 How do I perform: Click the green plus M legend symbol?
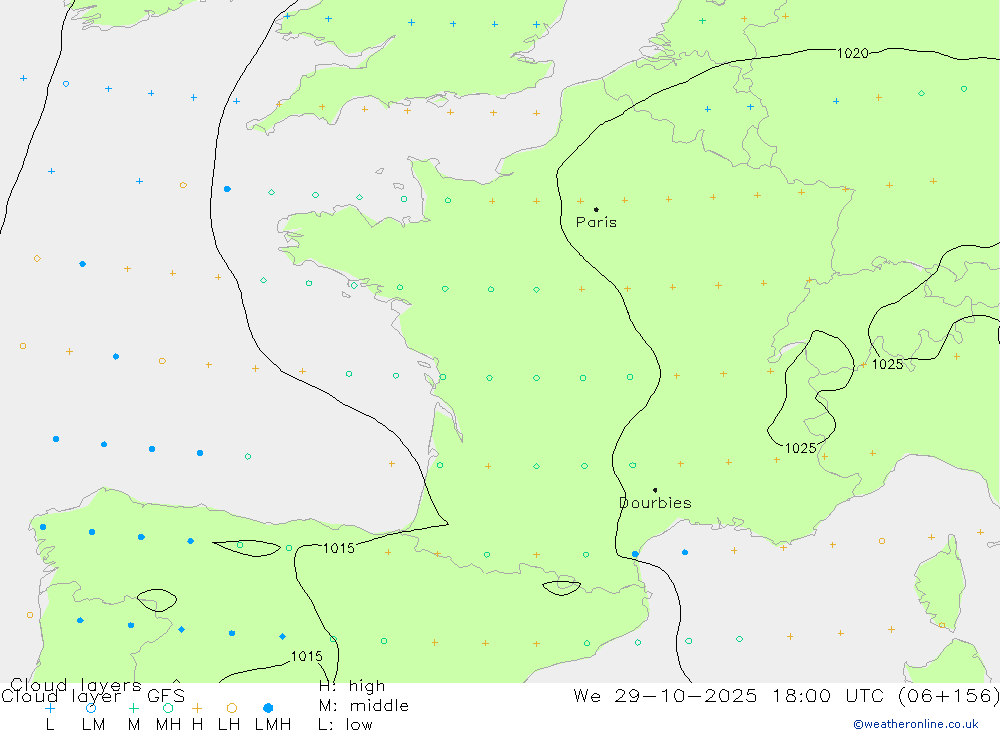click(x=133, y=708)
